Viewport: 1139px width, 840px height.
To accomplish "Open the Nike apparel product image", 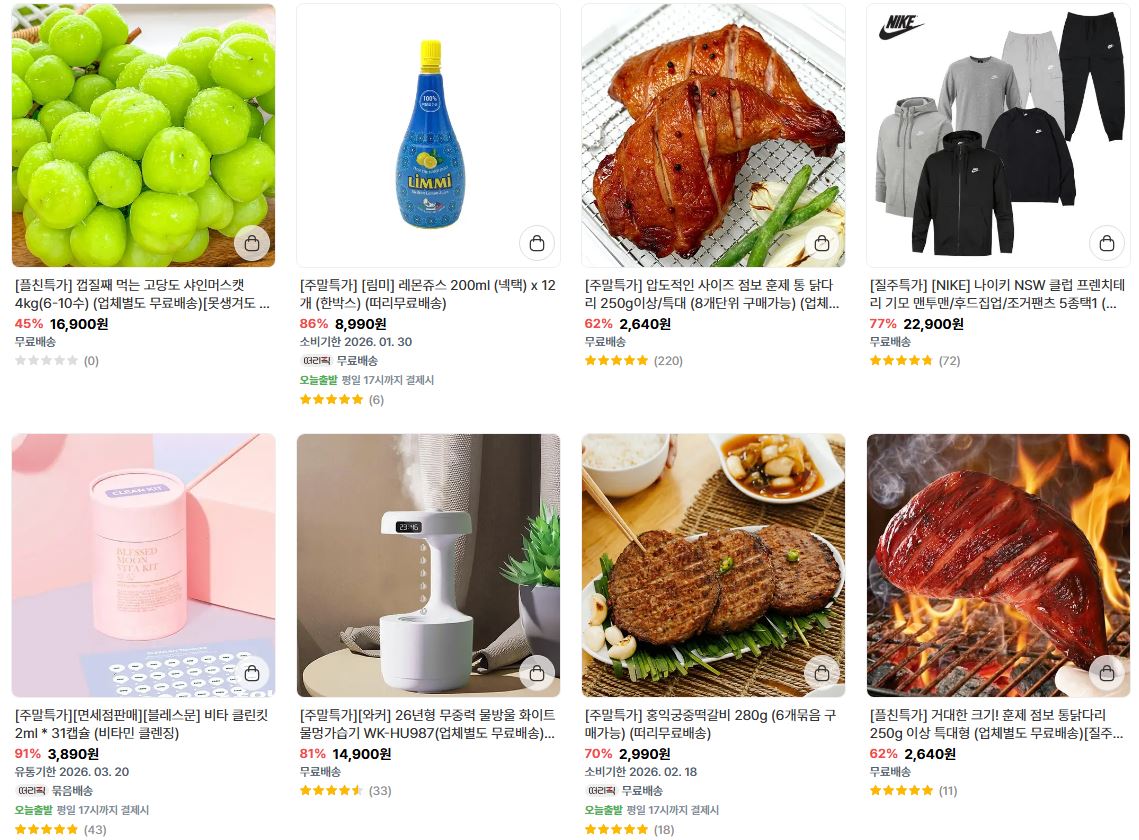I will pos(998,135).
